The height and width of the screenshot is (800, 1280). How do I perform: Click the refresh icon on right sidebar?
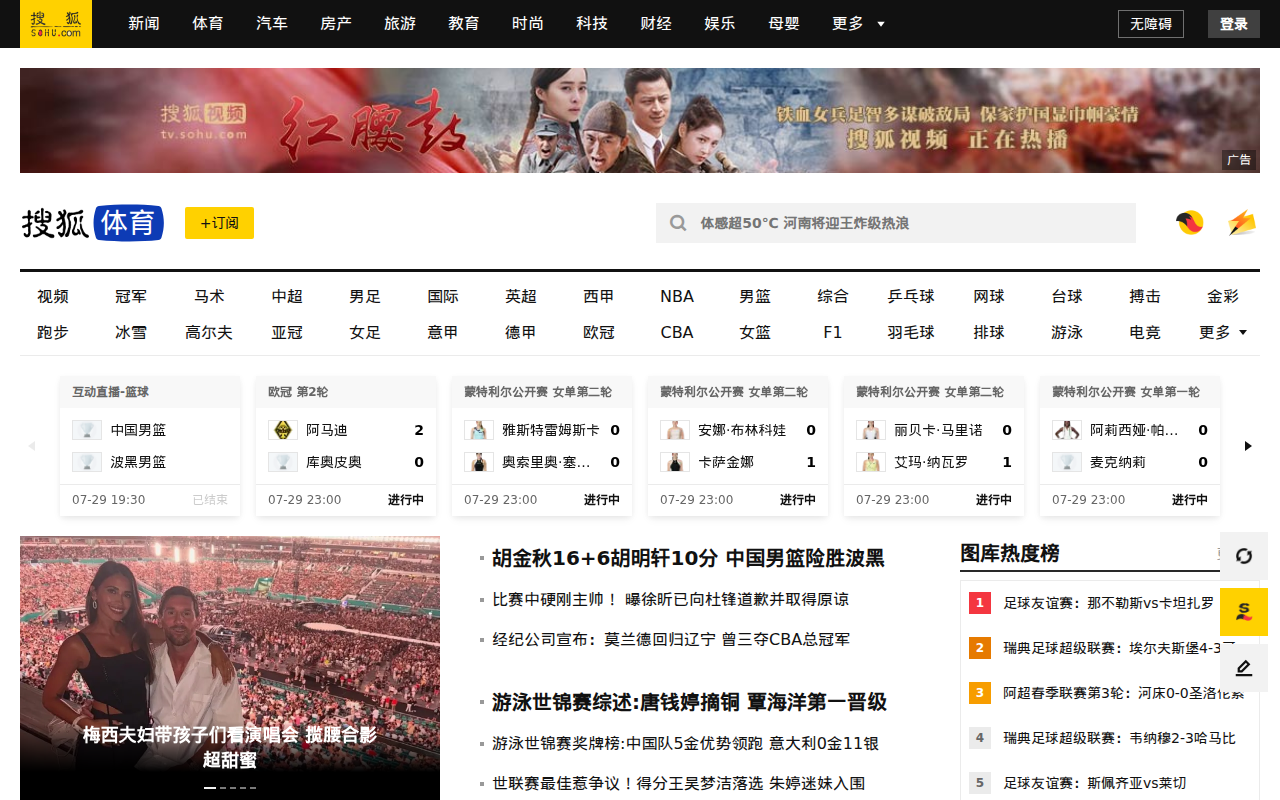[1244, 556]
